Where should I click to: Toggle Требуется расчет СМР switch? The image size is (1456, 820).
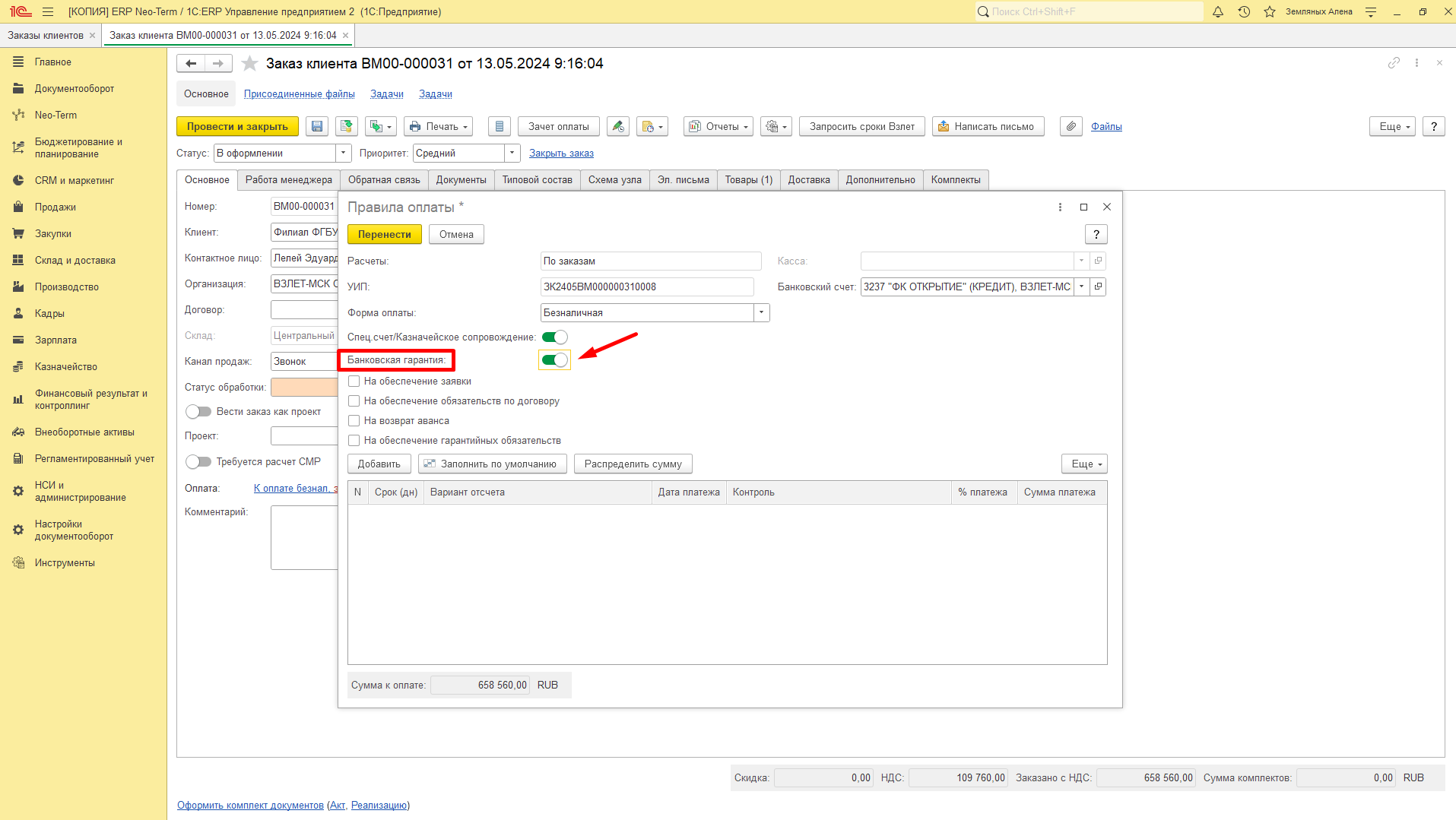coord(198,462)
